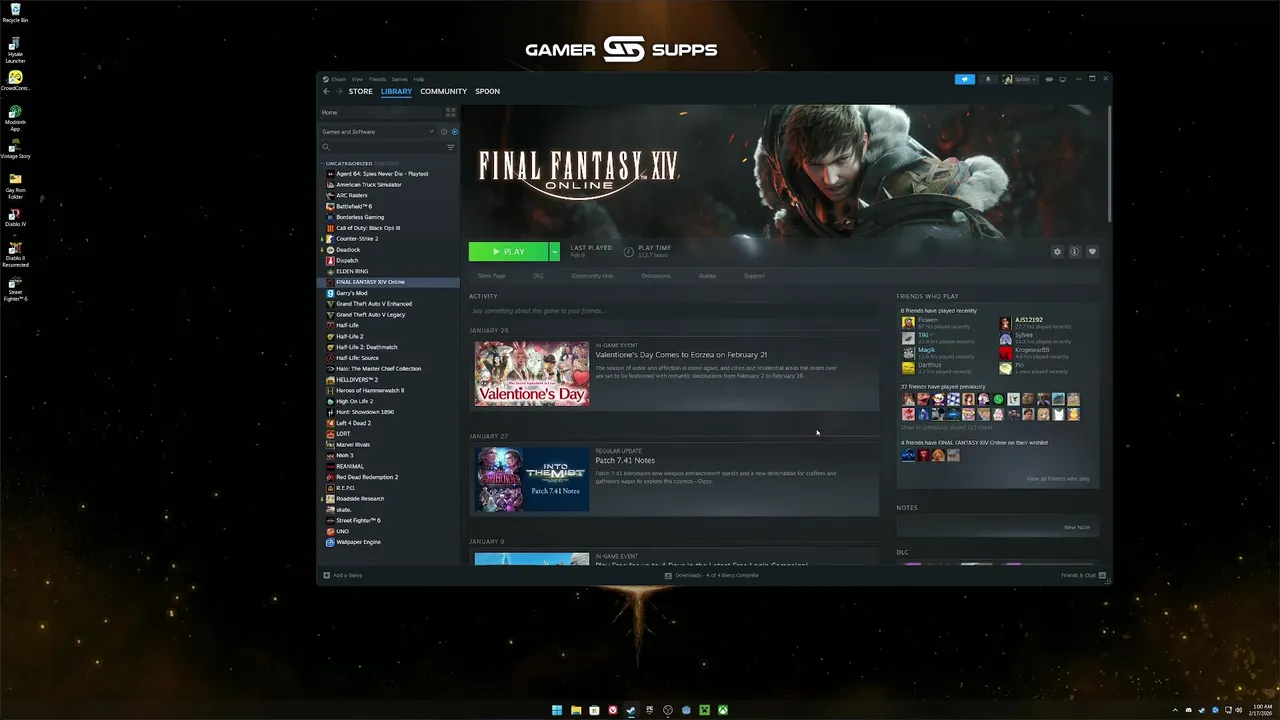Open Big Picture mode controller icon
Viewport: 1280px width, 720px height.
pos(1049,79)
